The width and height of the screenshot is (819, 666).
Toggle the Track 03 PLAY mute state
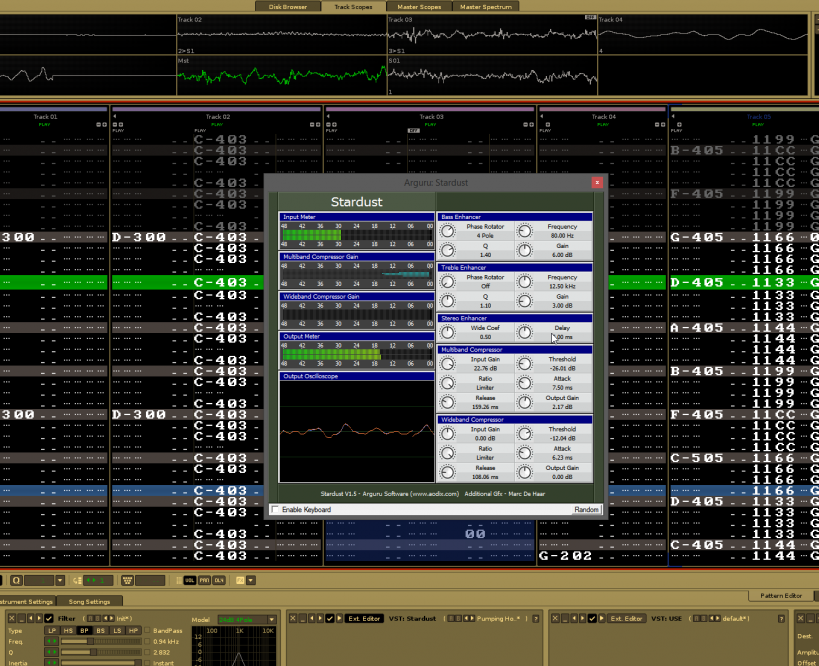[x=430, y=124]
